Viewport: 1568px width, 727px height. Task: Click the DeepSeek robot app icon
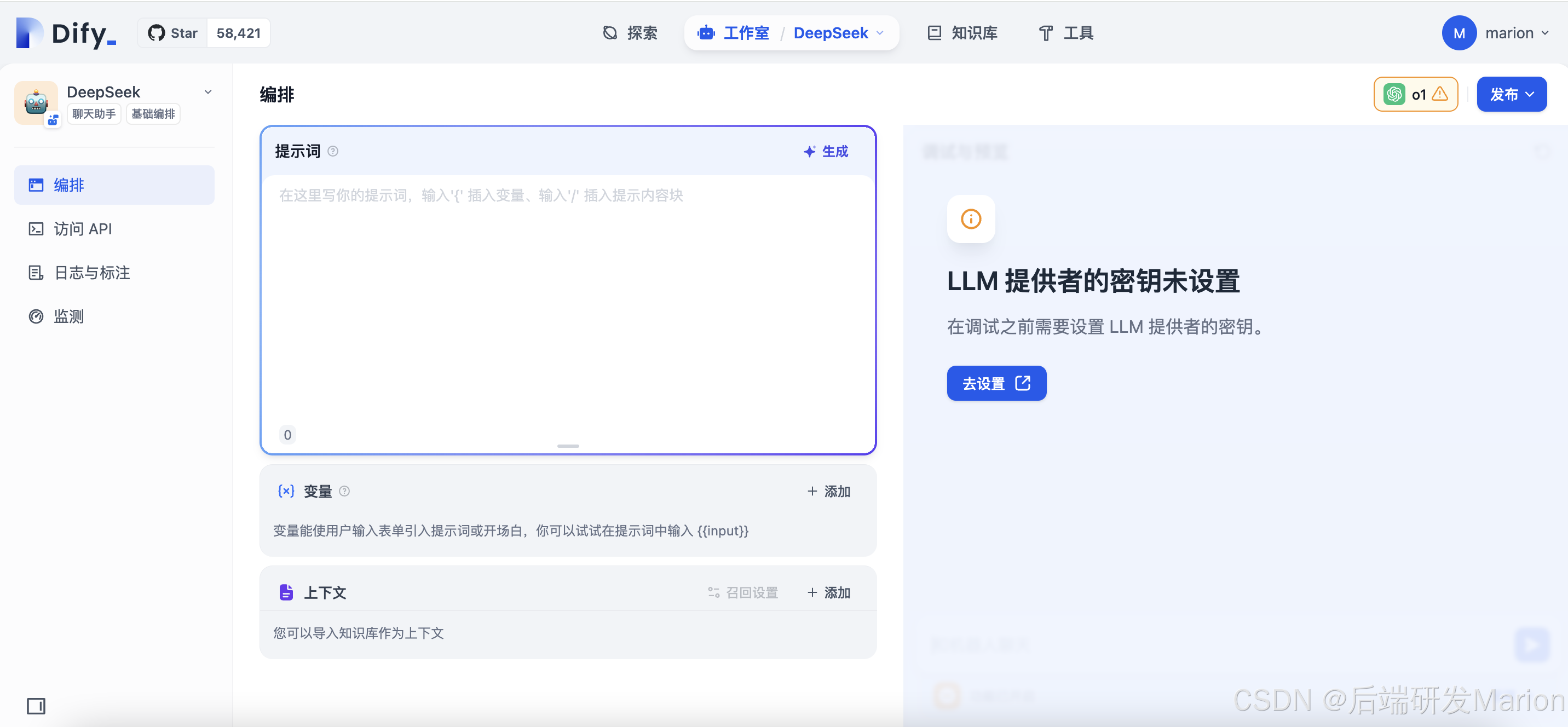pos(36,102)
